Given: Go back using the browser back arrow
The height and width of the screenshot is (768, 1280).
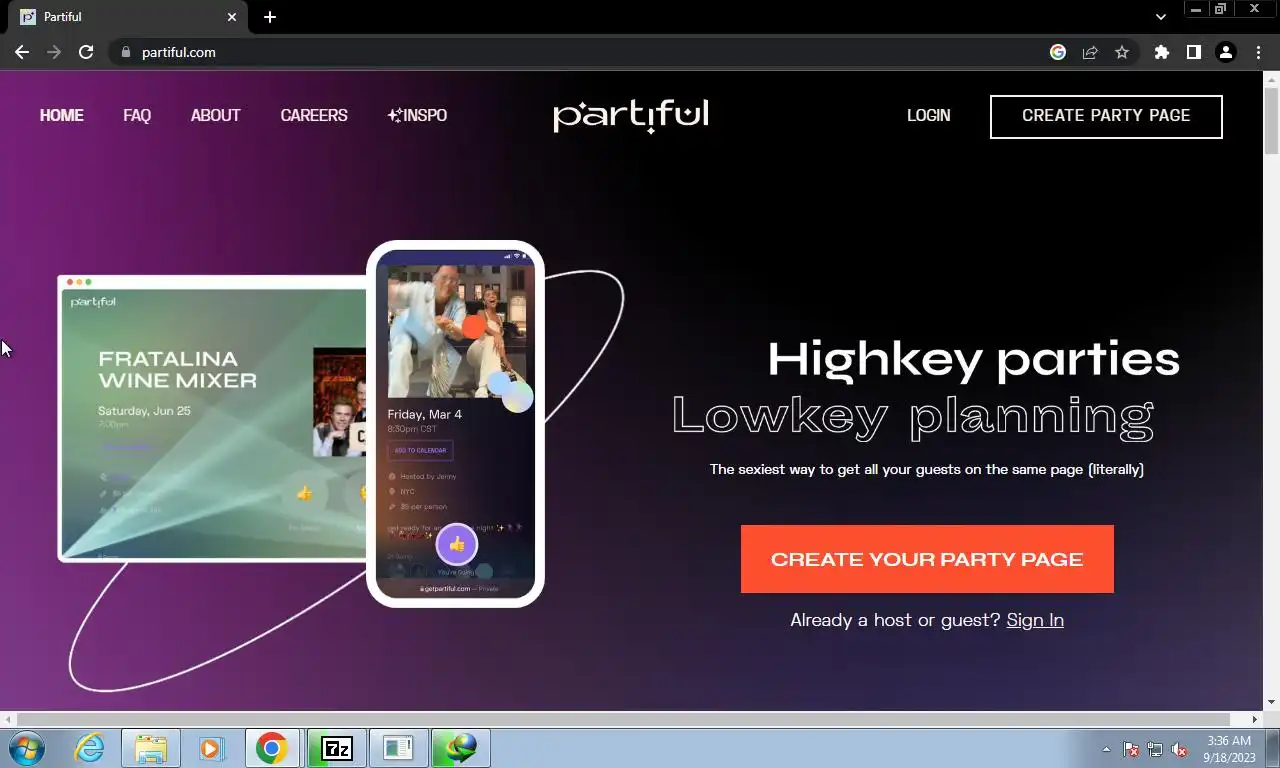Looking at the screenshot, I should coord(22,52).
